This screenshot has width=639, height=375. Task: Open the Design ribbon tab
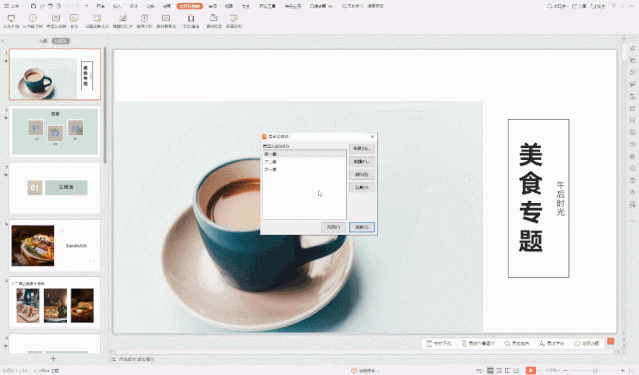tap(134, 6)
